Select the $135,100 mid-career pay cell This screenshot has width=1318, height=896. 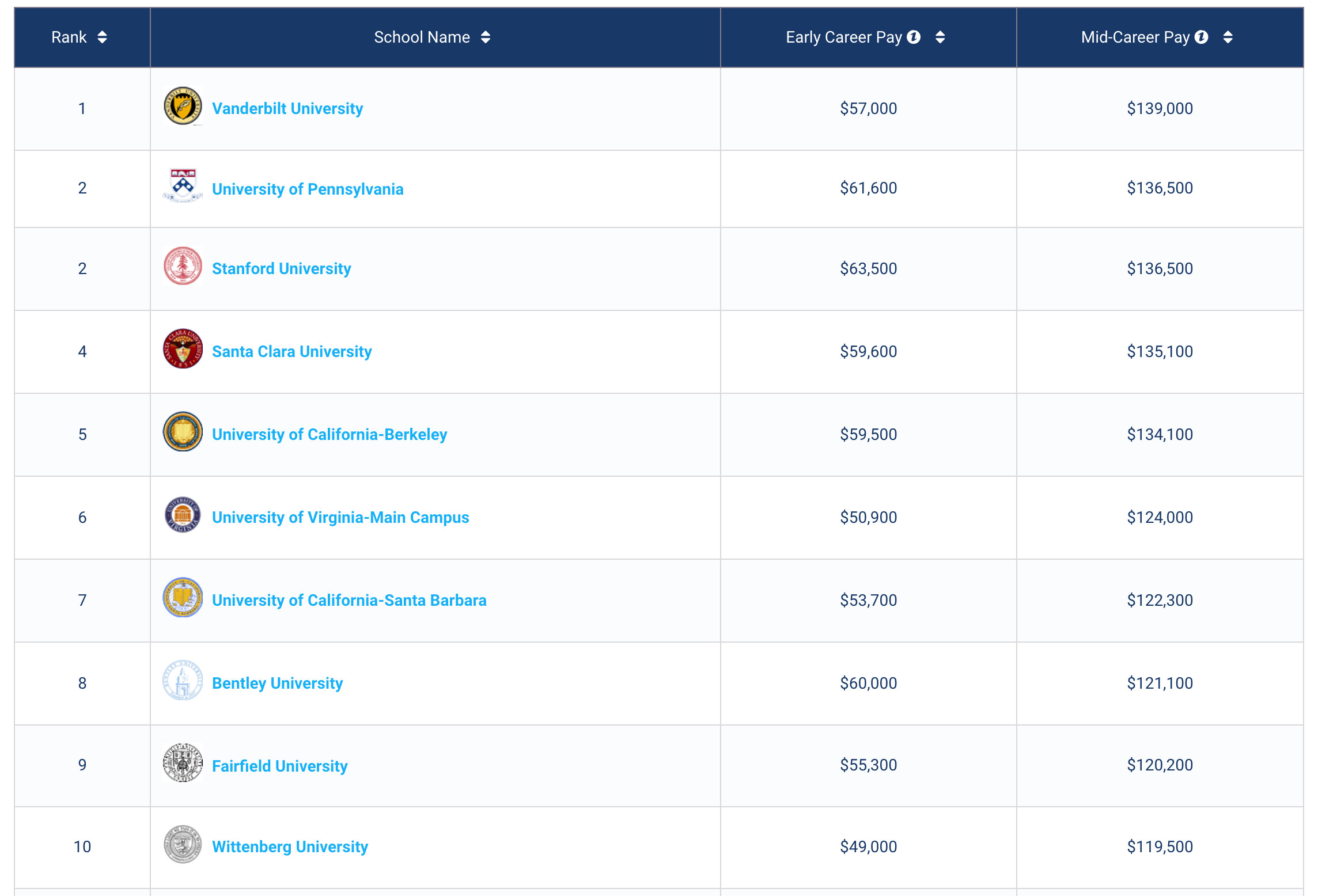pos(1160,352)
